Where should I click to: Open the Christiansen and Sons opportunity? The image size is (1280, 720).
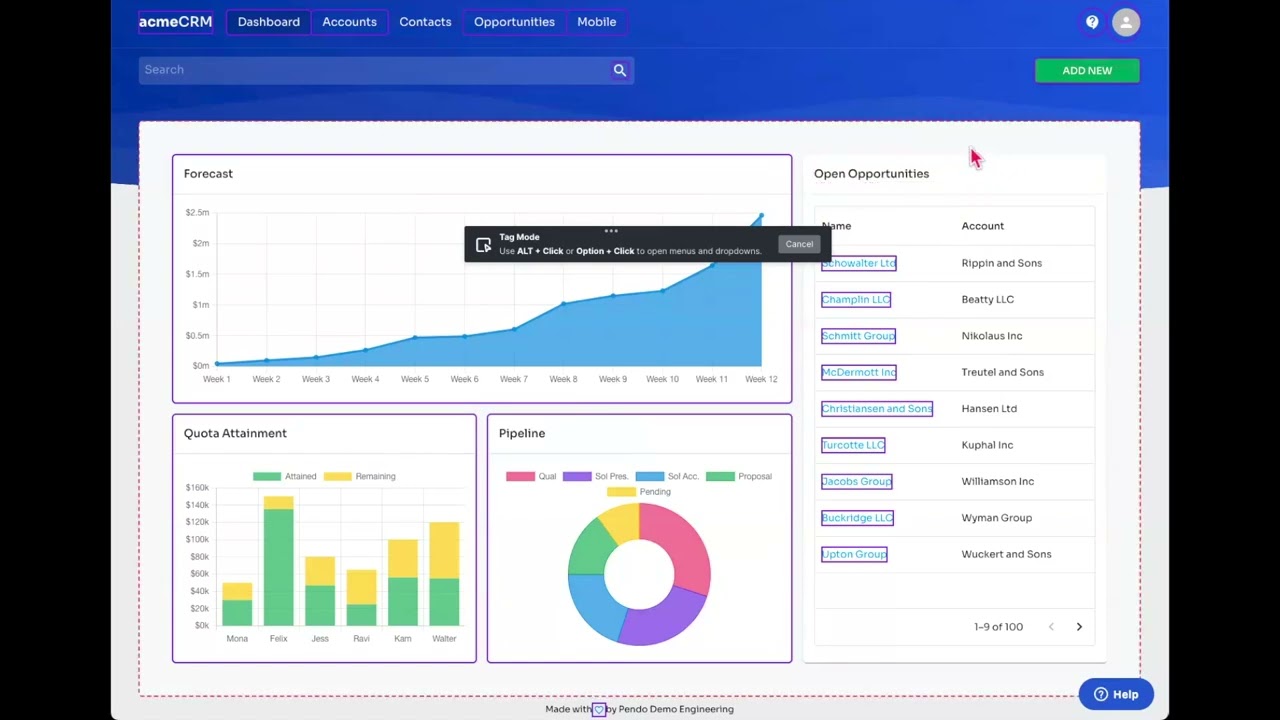876,408
